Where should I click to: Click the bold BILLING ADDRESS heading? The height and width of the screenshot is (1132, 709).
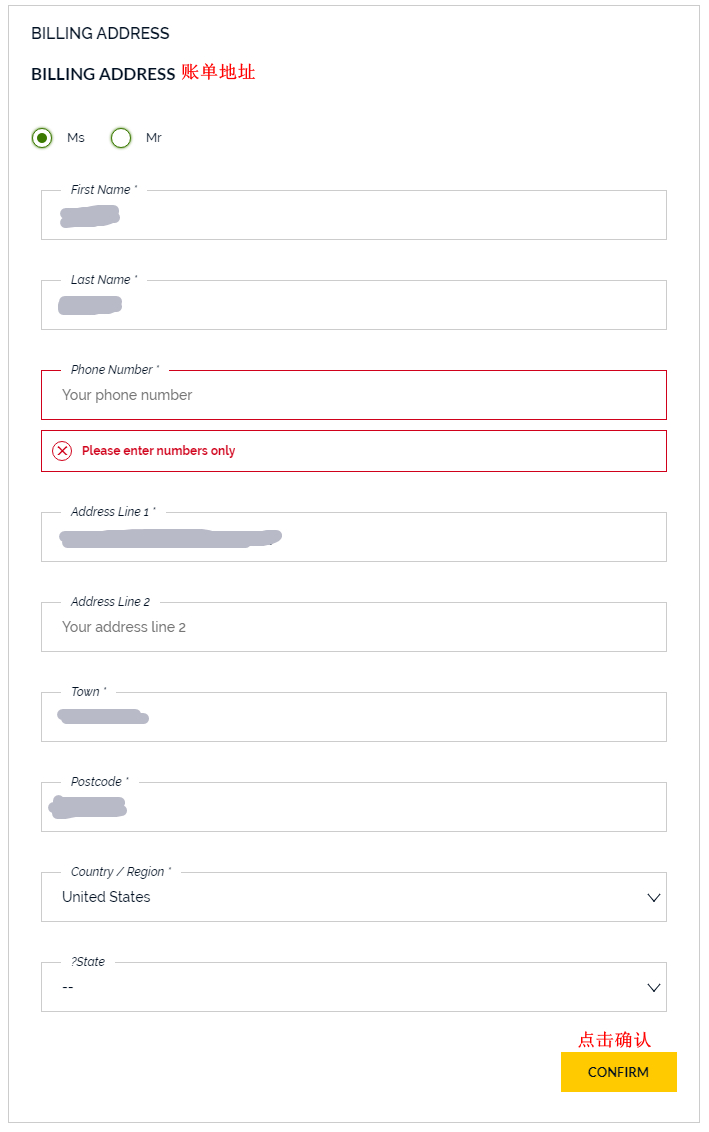coord(103,74)
